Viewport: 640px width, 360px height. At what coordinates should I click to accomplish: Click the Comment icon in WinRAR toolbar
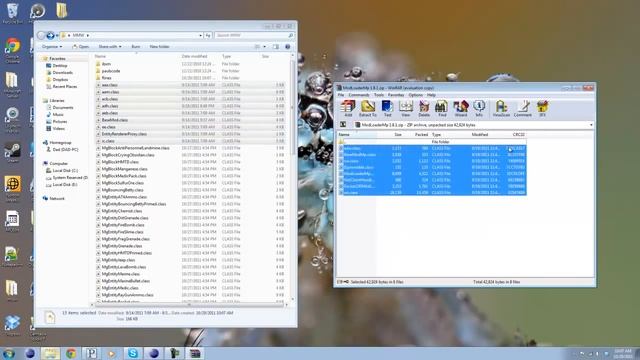pyautogui.click(x=522, y=109)
